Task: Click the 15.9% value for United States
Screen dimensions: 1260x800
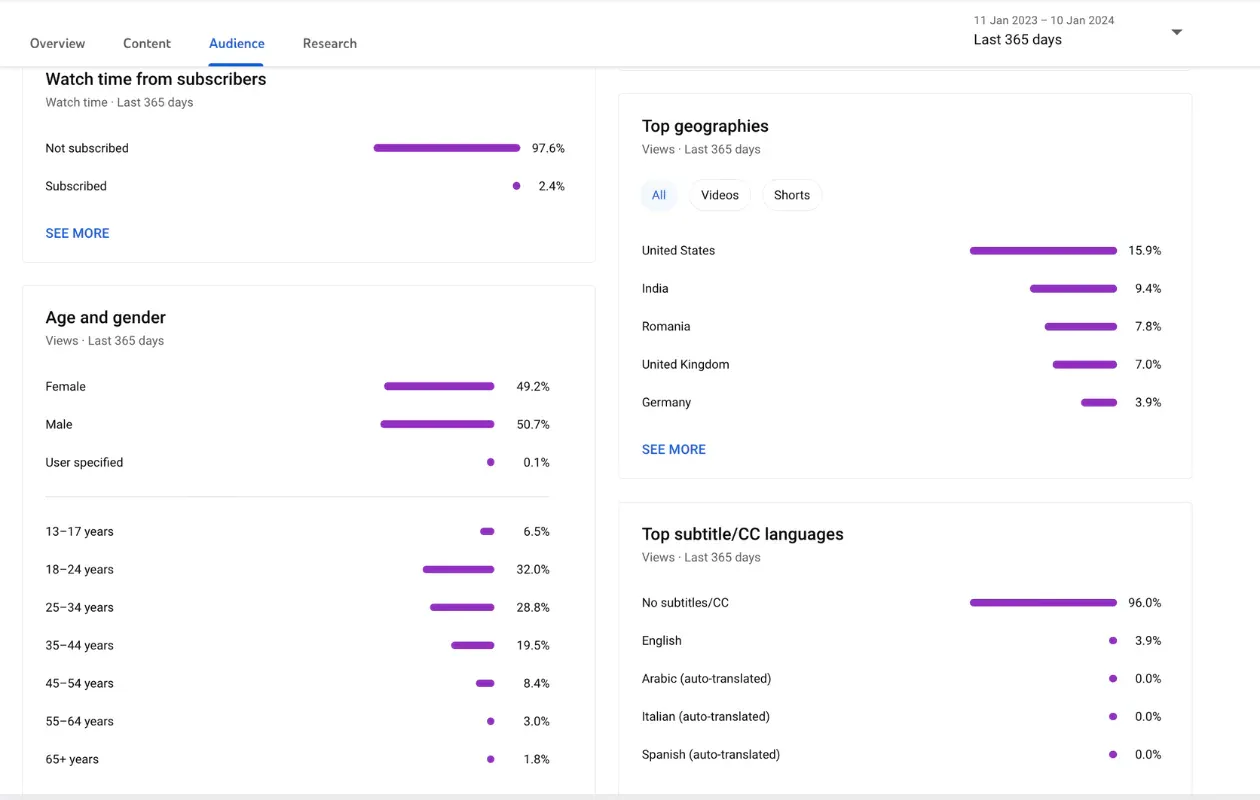Action: pyautogui.click(x=1145, y=250)
